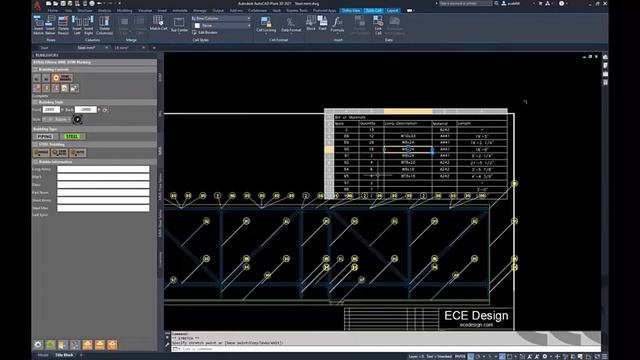Open the workspace switching gear in the status bar

point(544,357)
